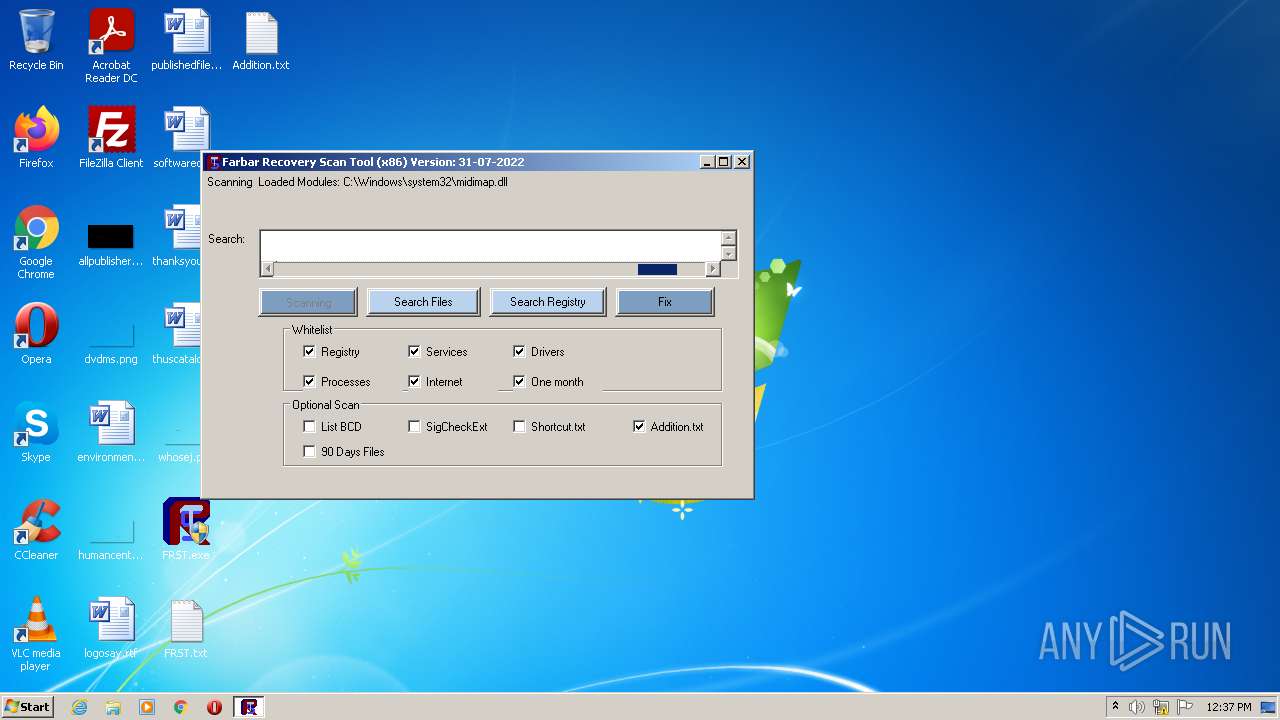Select the FRST.exe desktop icon
The width and height of the screenshot is (1280, 720).
187,530
